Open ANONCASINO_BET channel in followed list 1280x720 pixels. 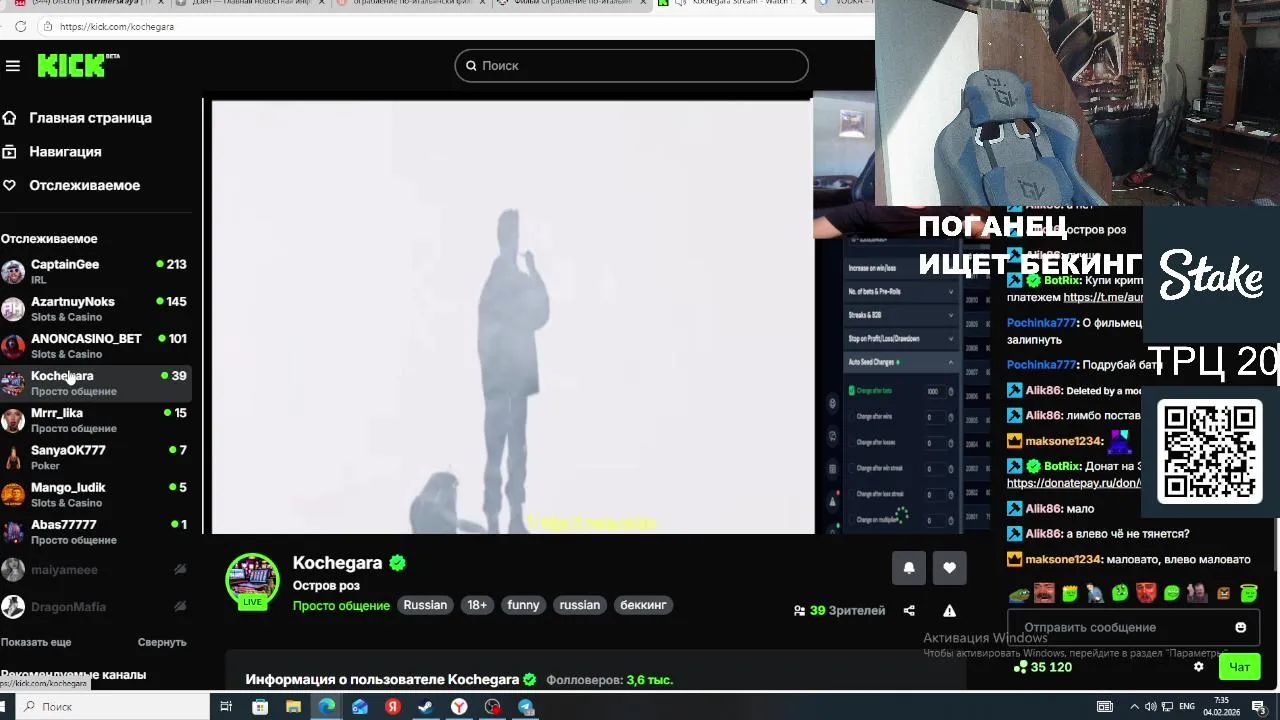click(x=95, y=345)
